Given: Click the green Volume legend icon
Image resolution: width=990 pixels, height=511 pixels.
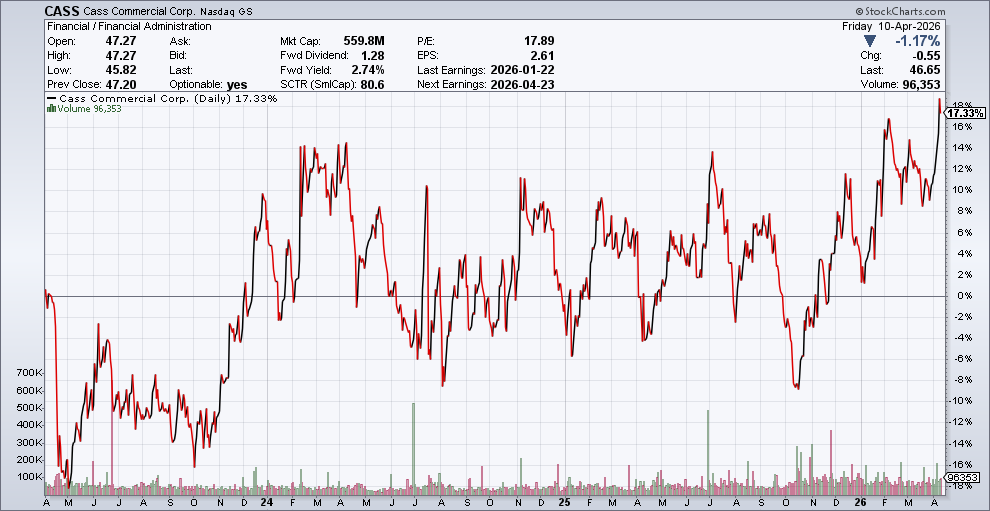Looking at the screenshot, I should tap(50, 109).
